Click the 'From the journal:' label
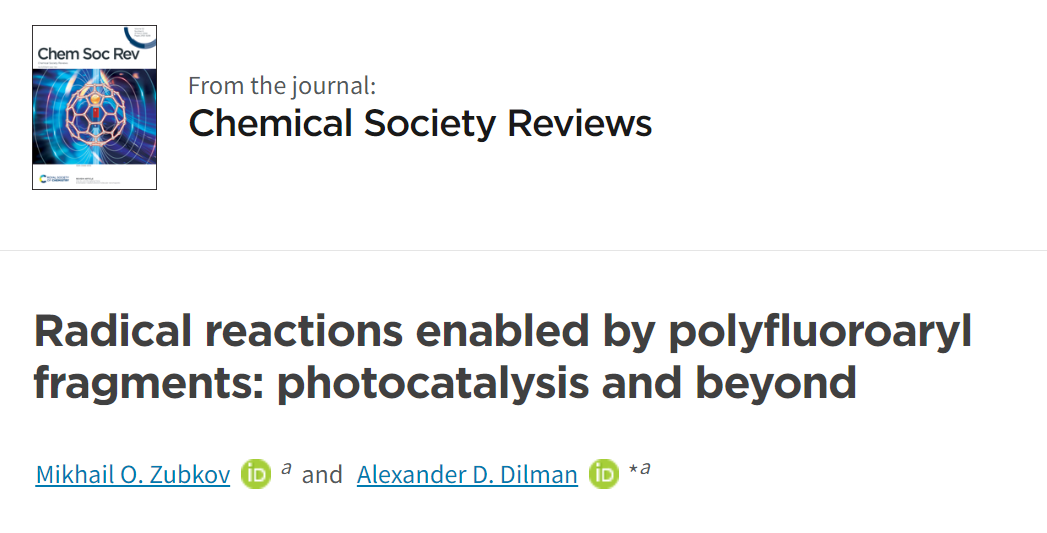The height and width of the screenshot is (533, 1047). tap(282, 85)
